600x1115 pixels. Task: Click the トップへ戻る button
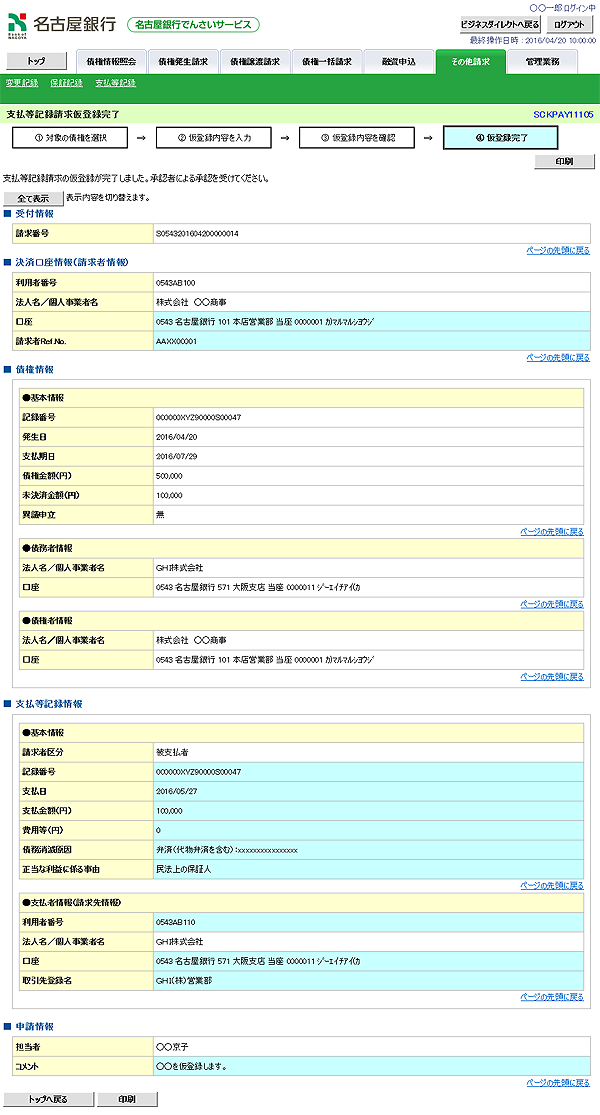point(48,1099)
